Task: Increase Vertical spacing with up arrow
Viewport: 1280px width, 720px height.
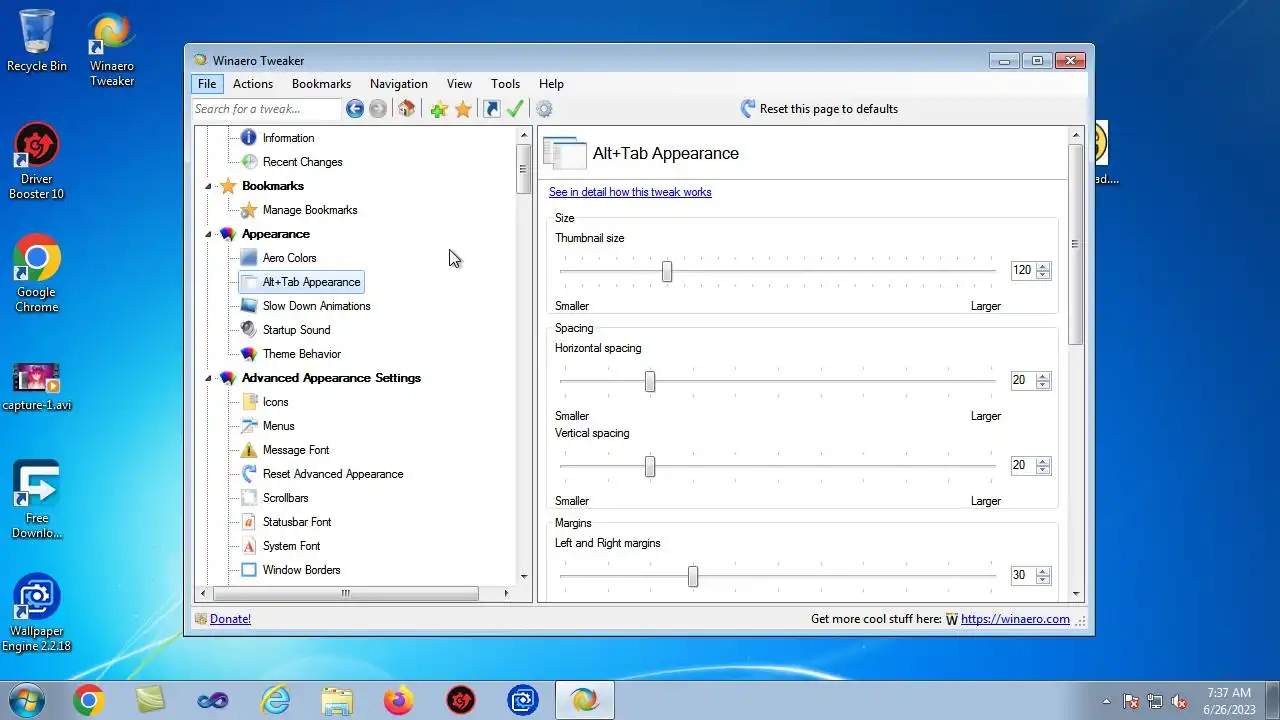Action: [x=1044, y=461]
